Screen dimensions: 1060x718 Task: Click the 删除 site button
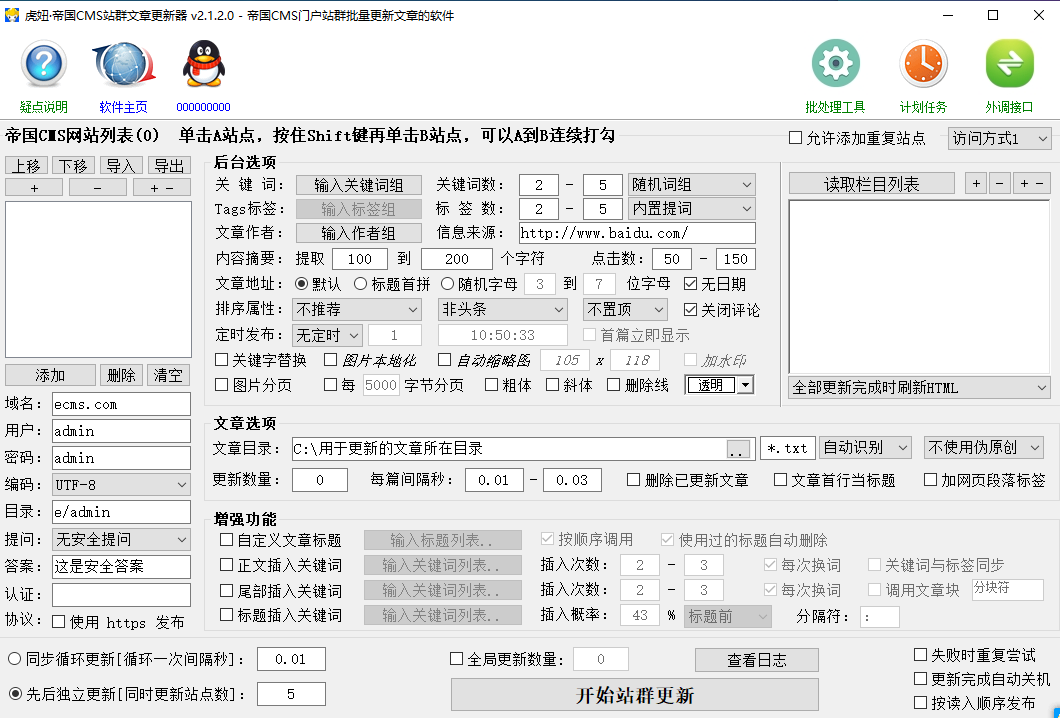121,375
